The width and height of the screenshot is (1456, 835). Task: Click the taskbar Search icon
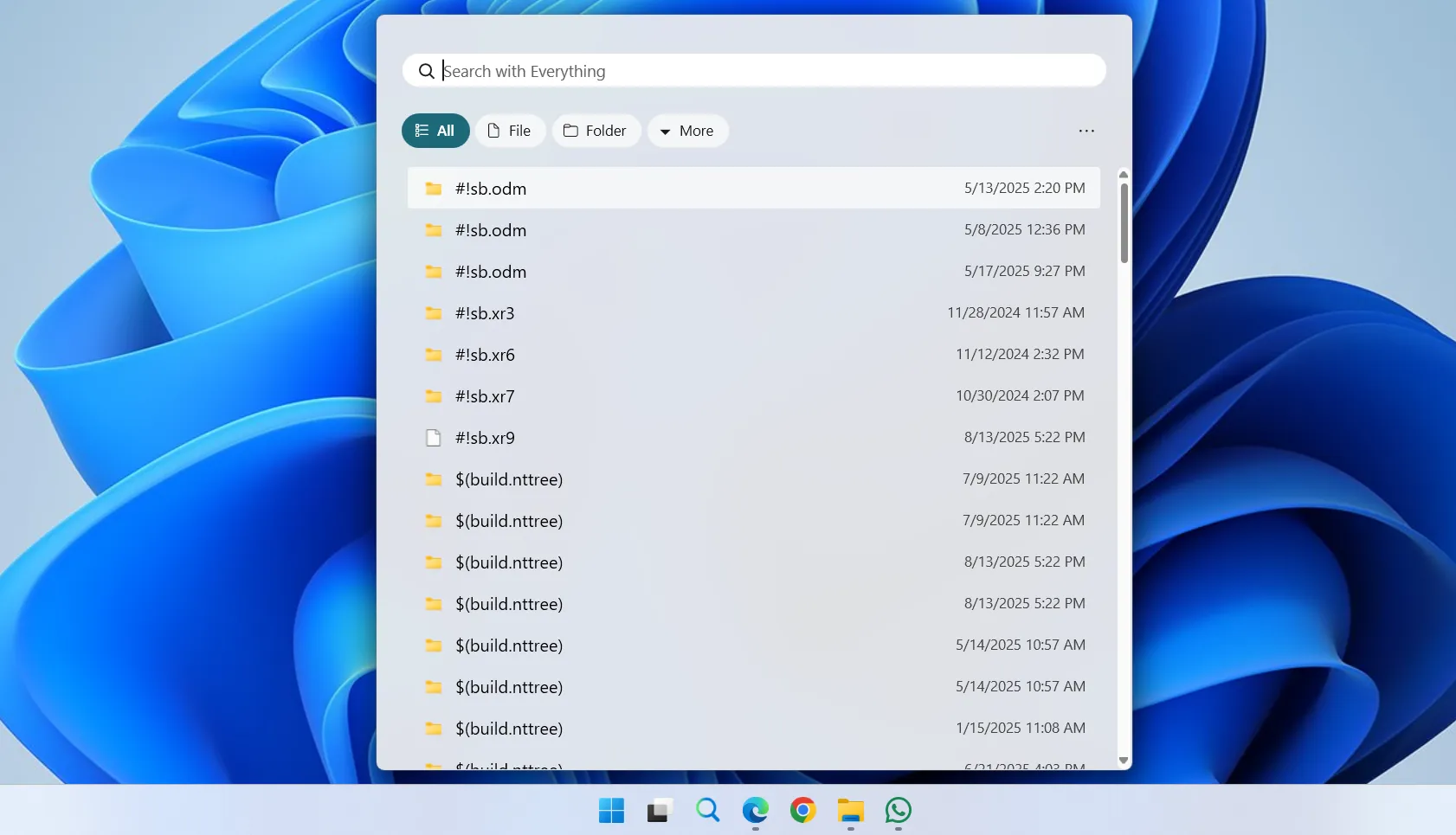click(x=707, y=811)
